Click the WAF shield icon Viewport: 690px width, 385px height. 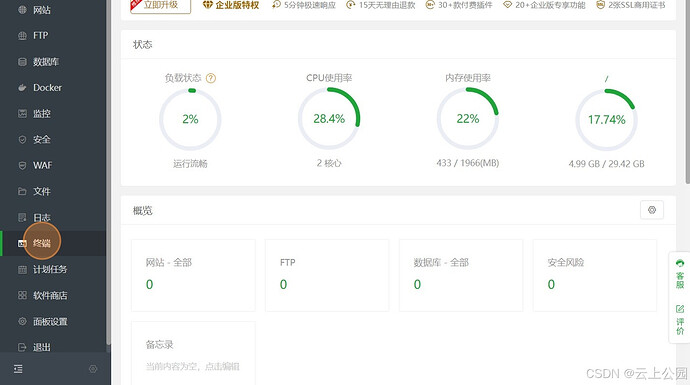22,165
